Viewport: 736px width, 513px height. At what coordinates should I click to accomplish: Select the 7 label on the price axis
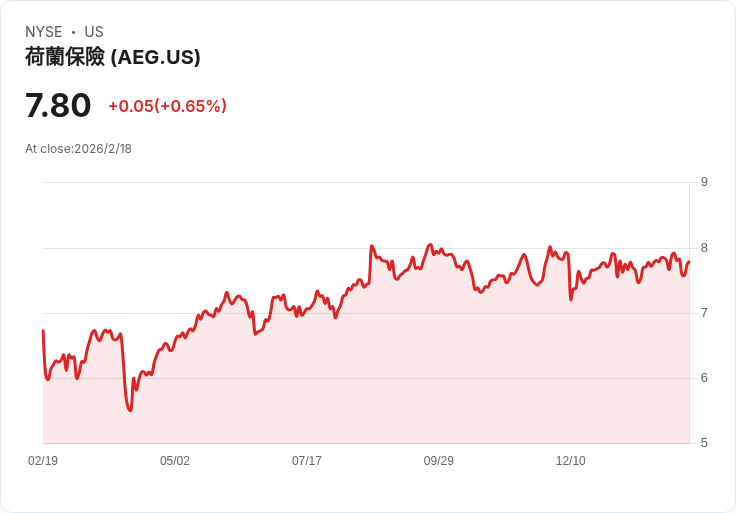[704, 313]
